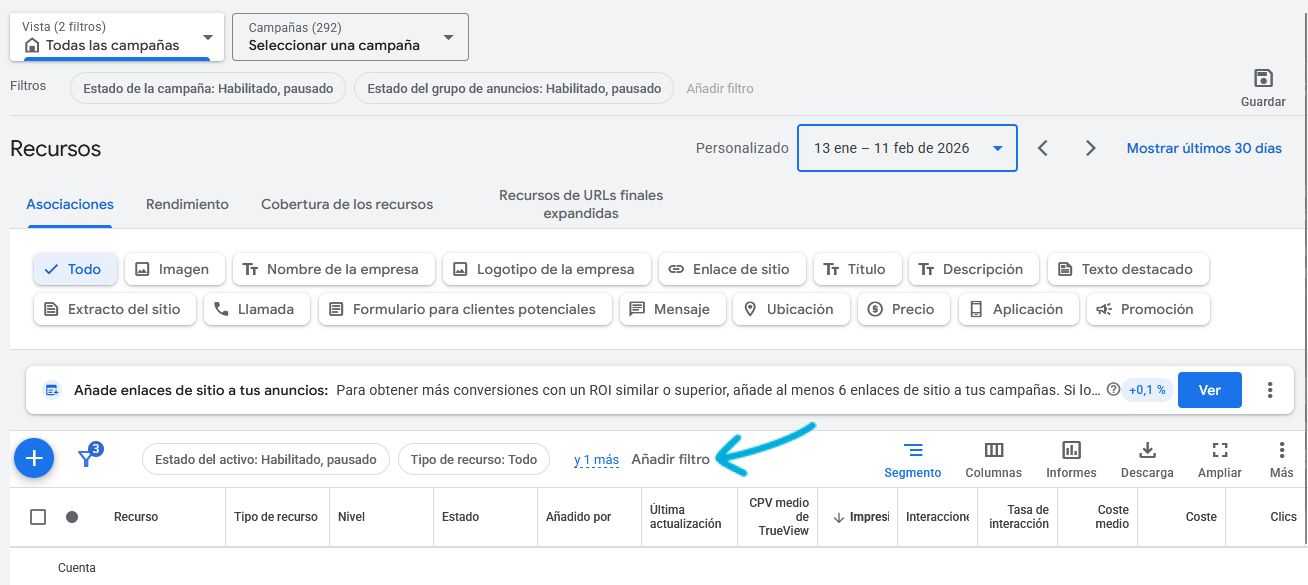Viewport: 1308px width, 585px height.
Task: Open the Más three-dot menu
Action: [1281, 451]
